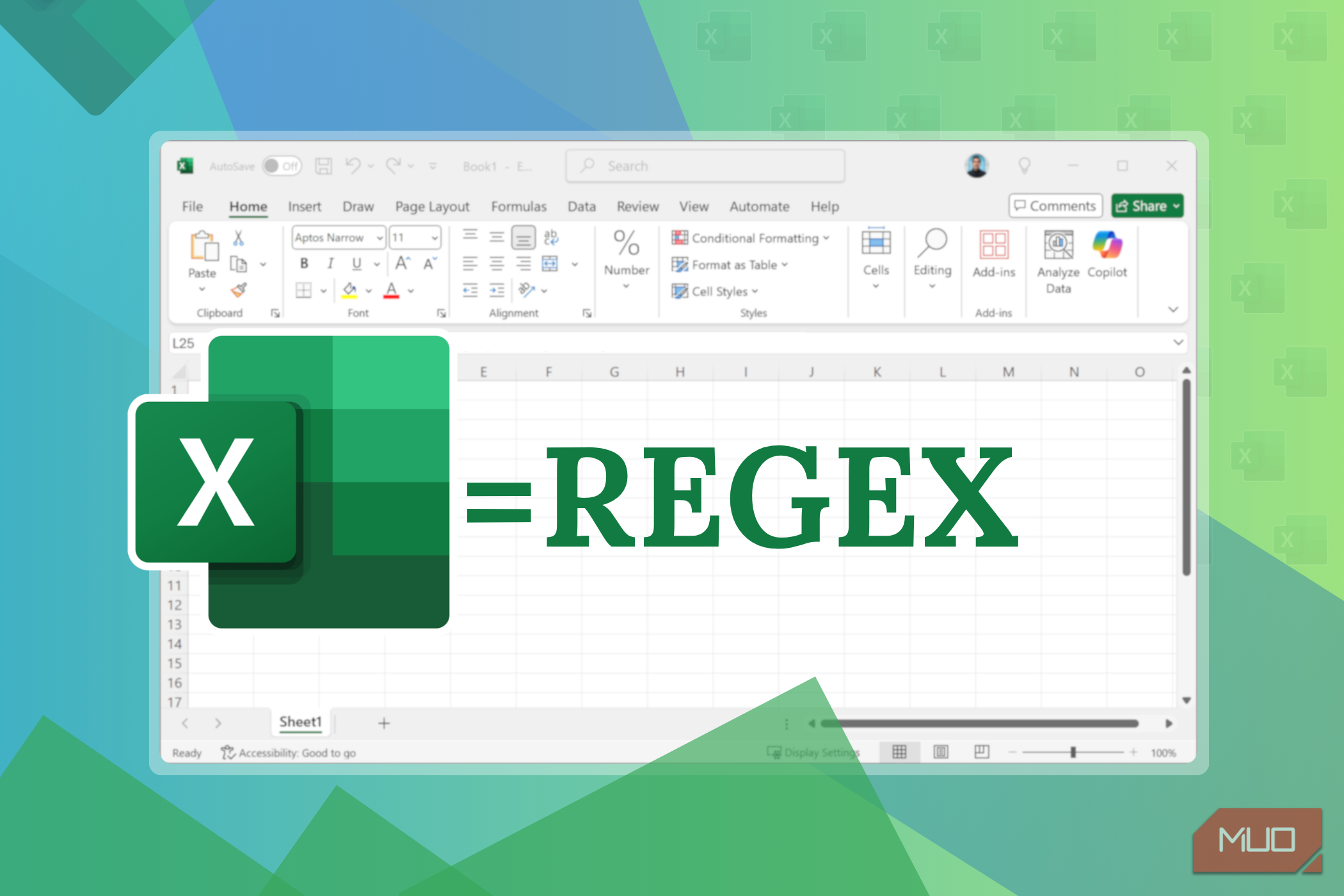Click the Orientation text rotate icon

click(x=527, y=290)
